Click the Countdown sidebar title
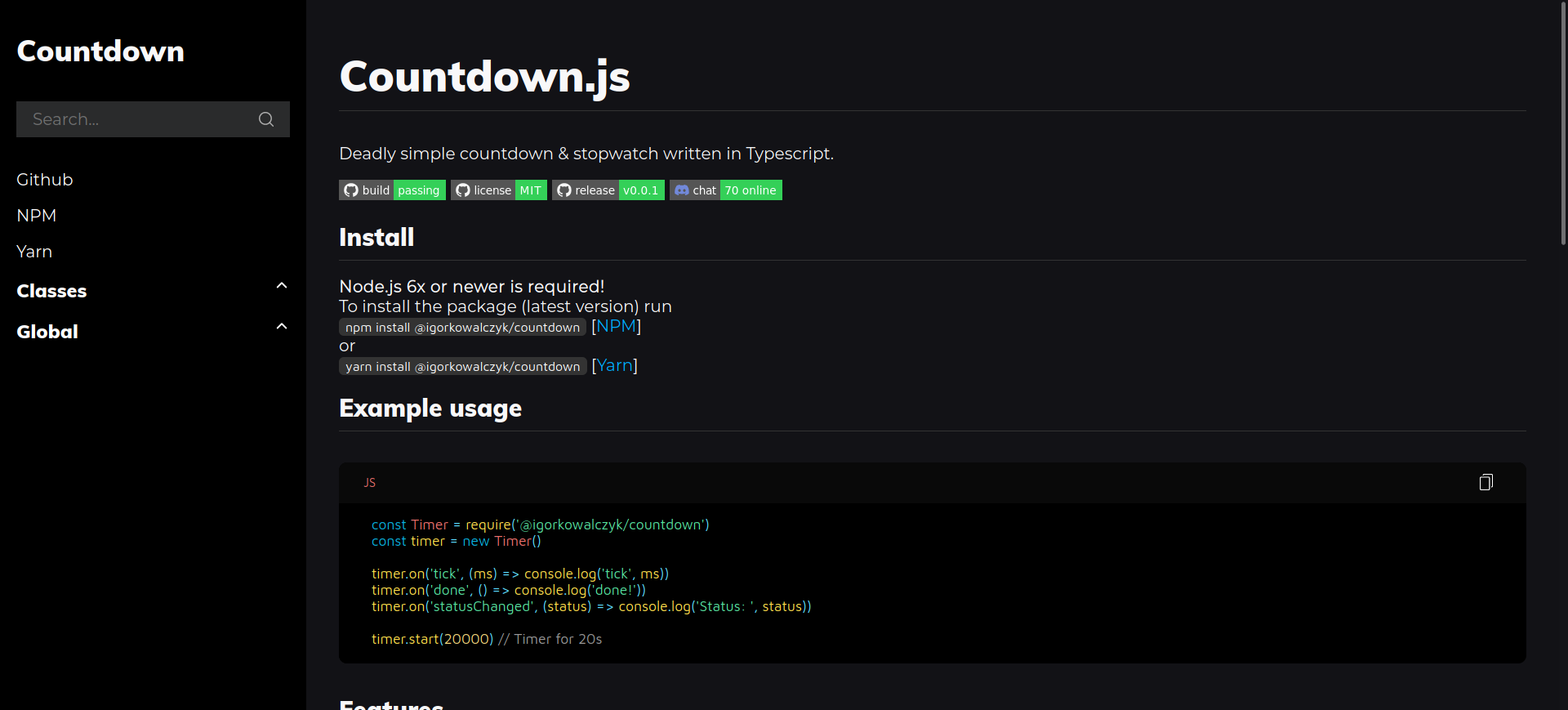This screenshot has width=1568, height=710. (x=100, y=51)
